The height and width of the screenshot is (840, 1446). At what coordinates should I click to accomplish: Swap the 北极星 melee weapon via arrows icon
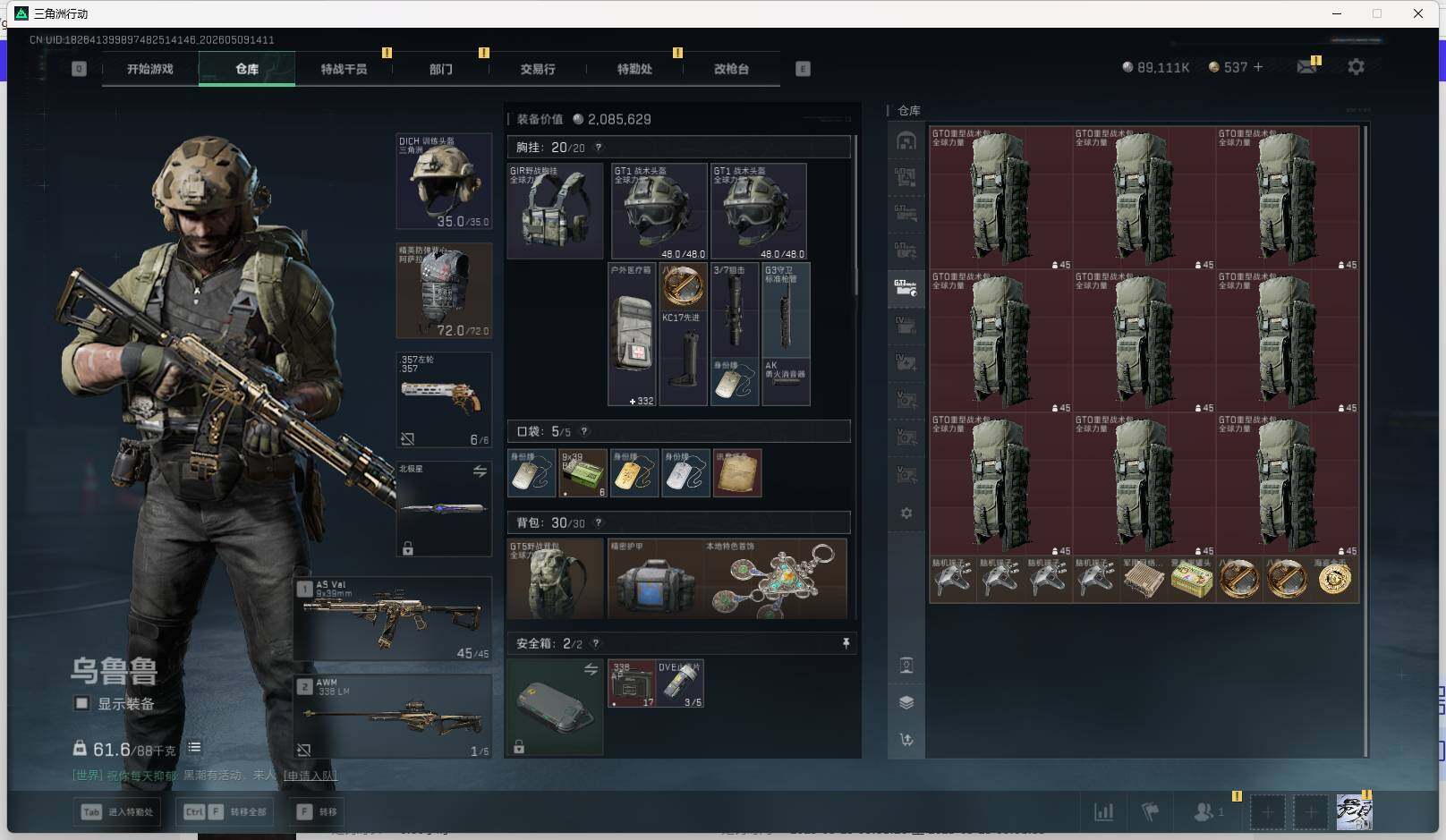pos(480,471)
